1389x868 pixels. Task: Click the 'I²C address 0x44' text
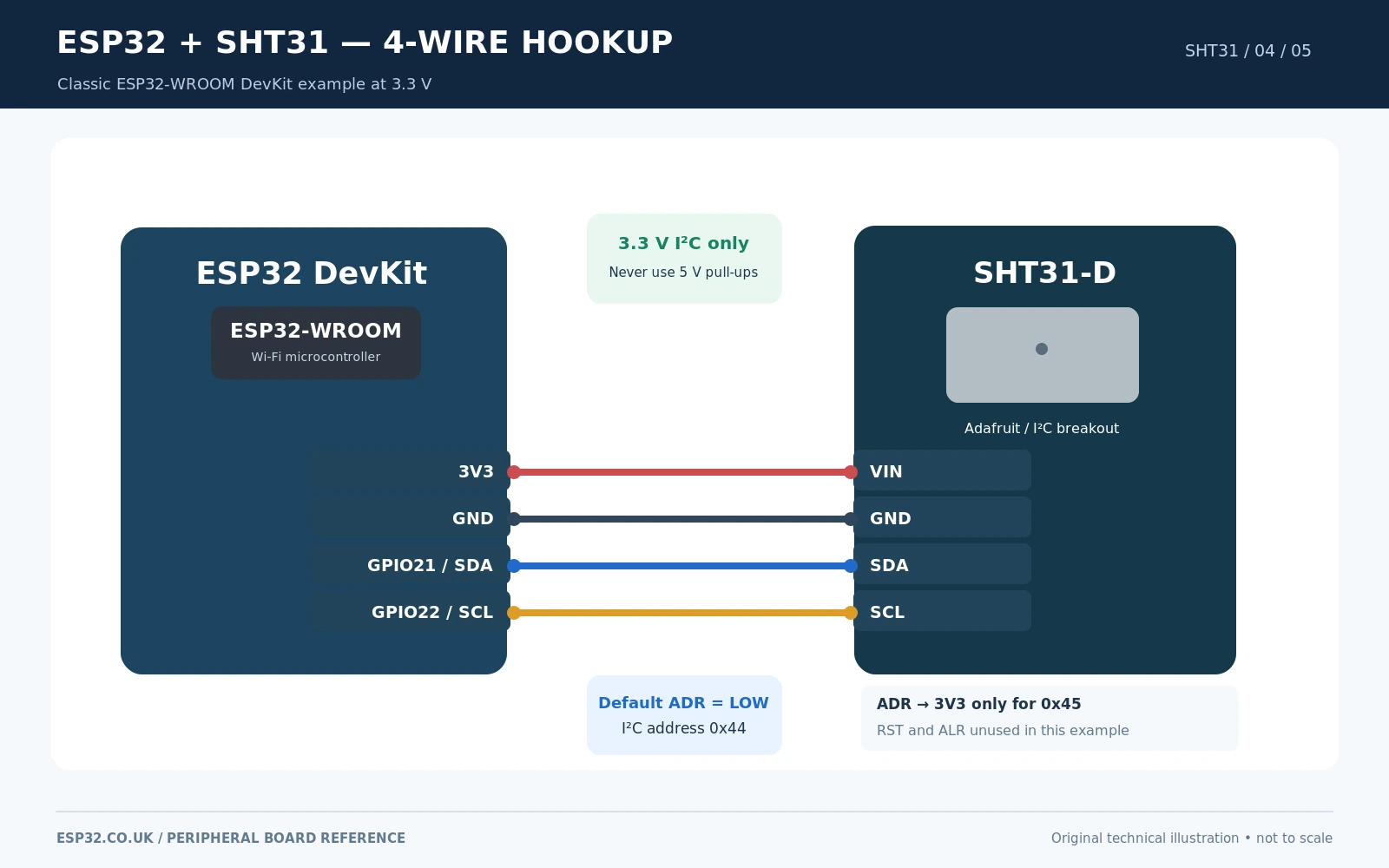point(684,728)
